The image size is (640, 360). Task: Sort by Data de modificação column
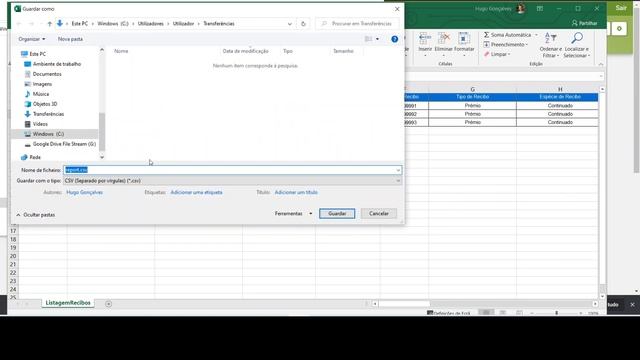[246, 51]
